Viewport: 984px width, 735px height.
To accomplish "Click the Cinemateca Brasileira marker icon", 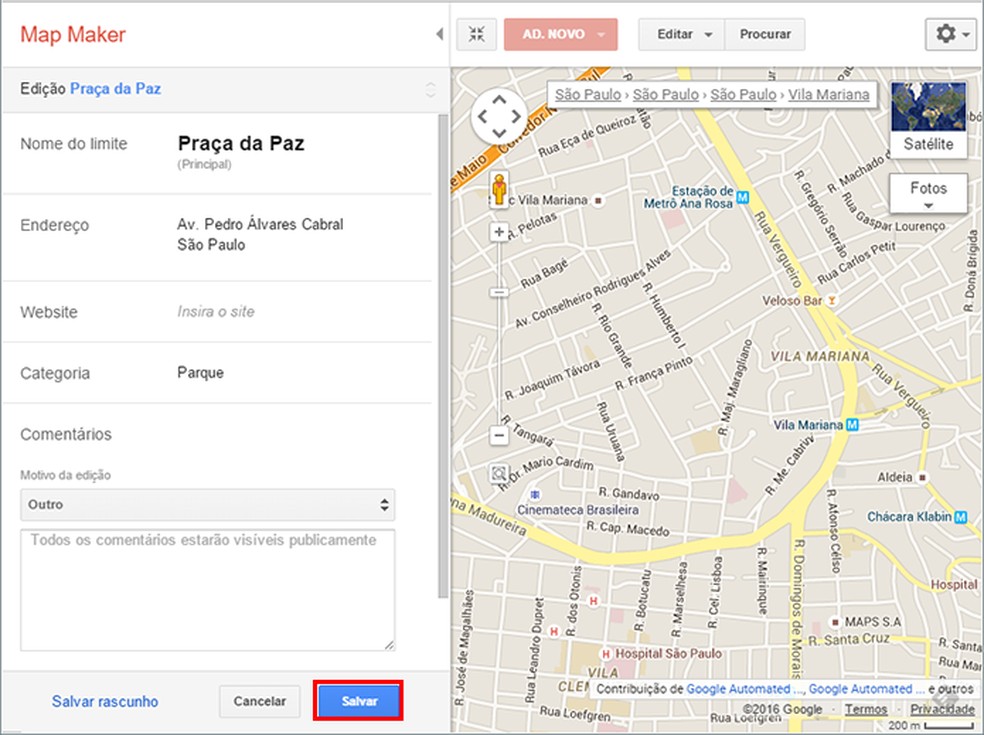I will (534, 495).
